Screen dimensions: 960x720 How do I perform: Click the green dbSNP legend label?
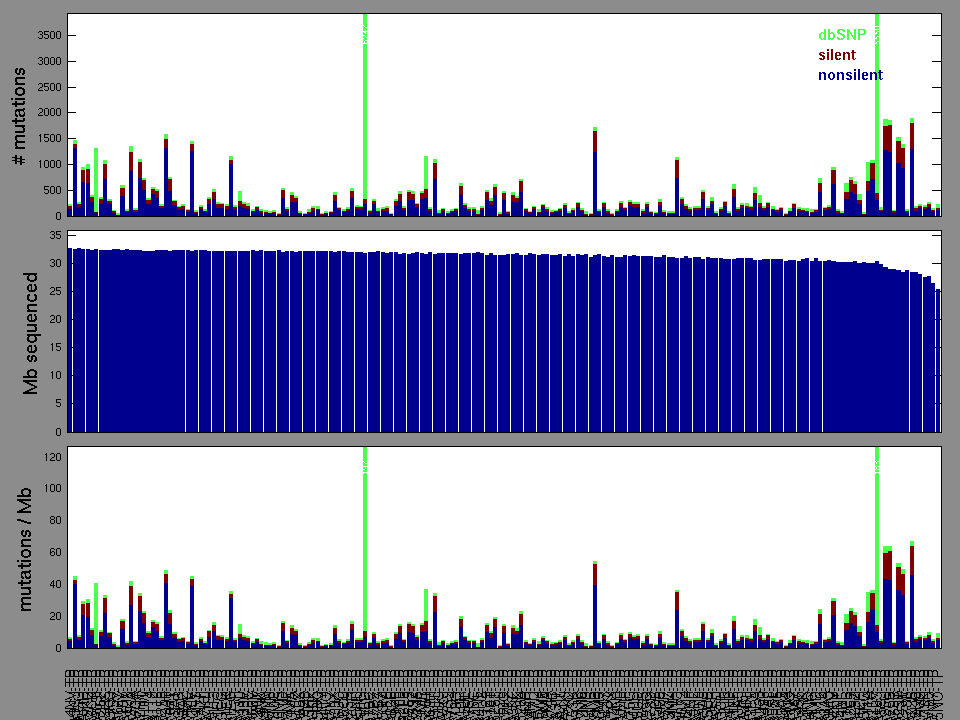842,35
